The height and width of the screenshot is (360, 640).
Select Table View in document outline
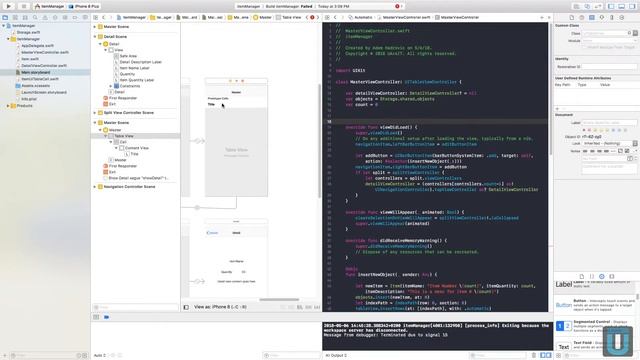(x=124, y=136)
